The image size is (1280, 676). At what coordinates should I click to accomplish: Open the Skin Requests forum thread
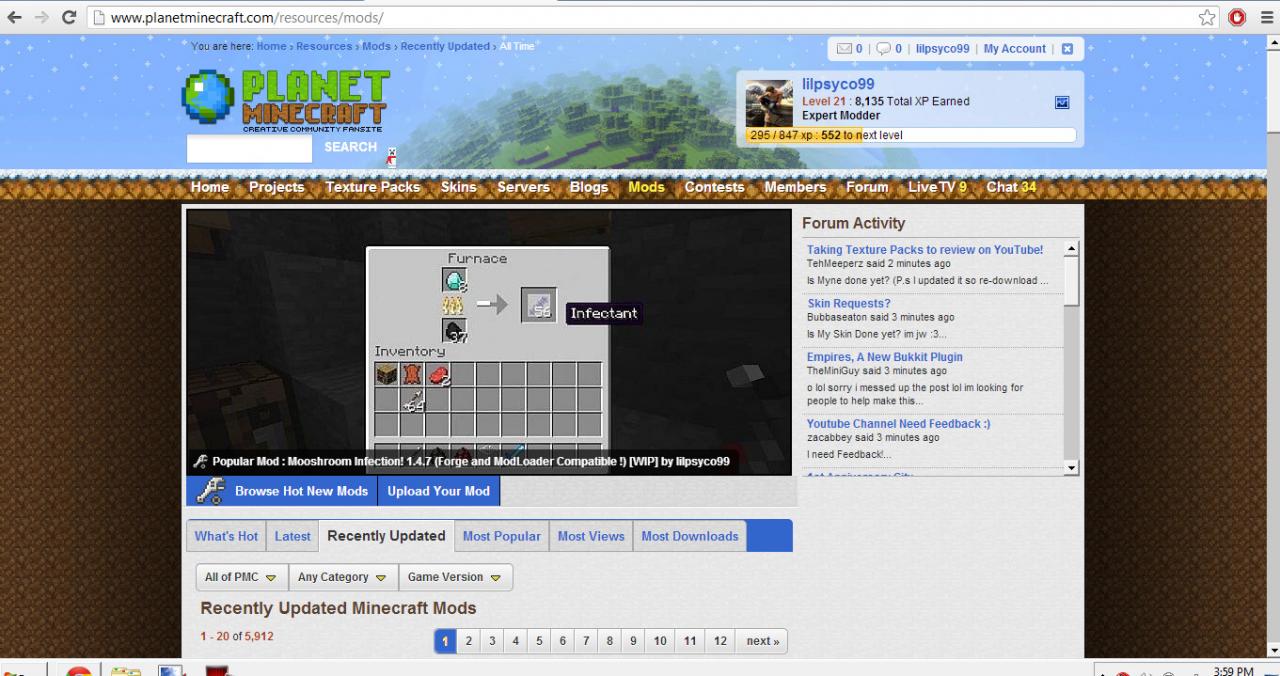coord(848,303)
